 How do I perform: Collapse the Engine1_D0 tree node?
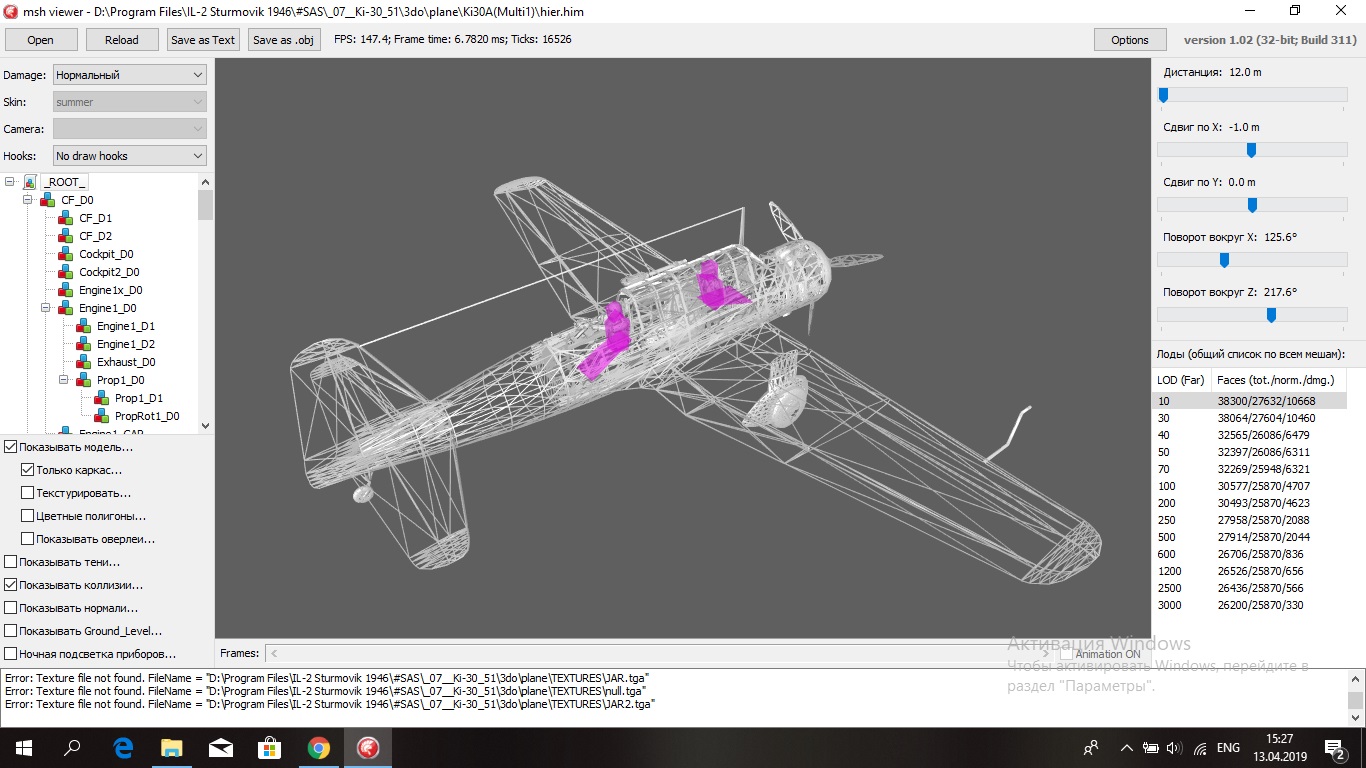click(46, 308)
